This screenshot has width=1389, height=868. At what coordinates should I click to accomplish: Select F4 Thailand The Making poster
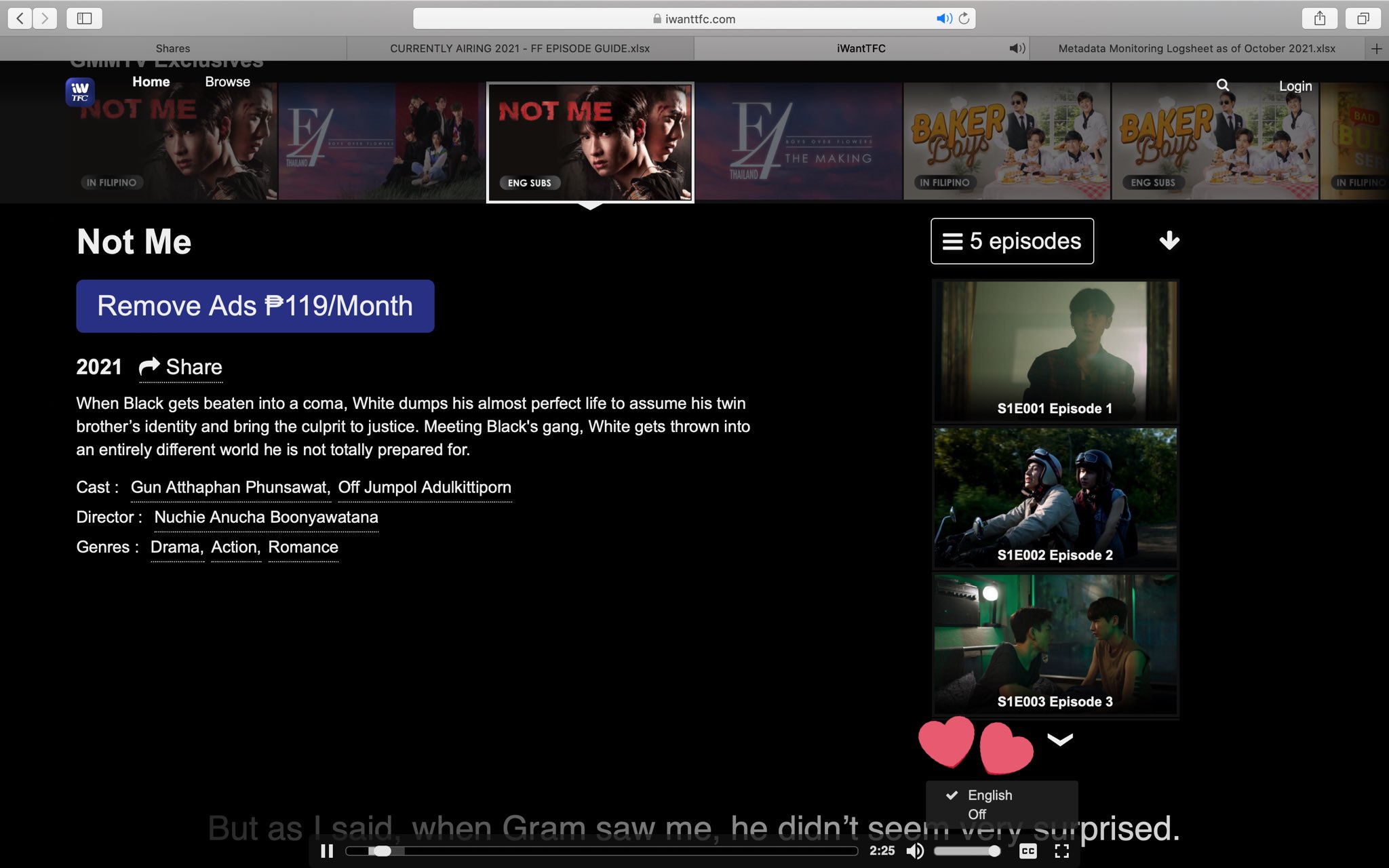pos(799,141)
